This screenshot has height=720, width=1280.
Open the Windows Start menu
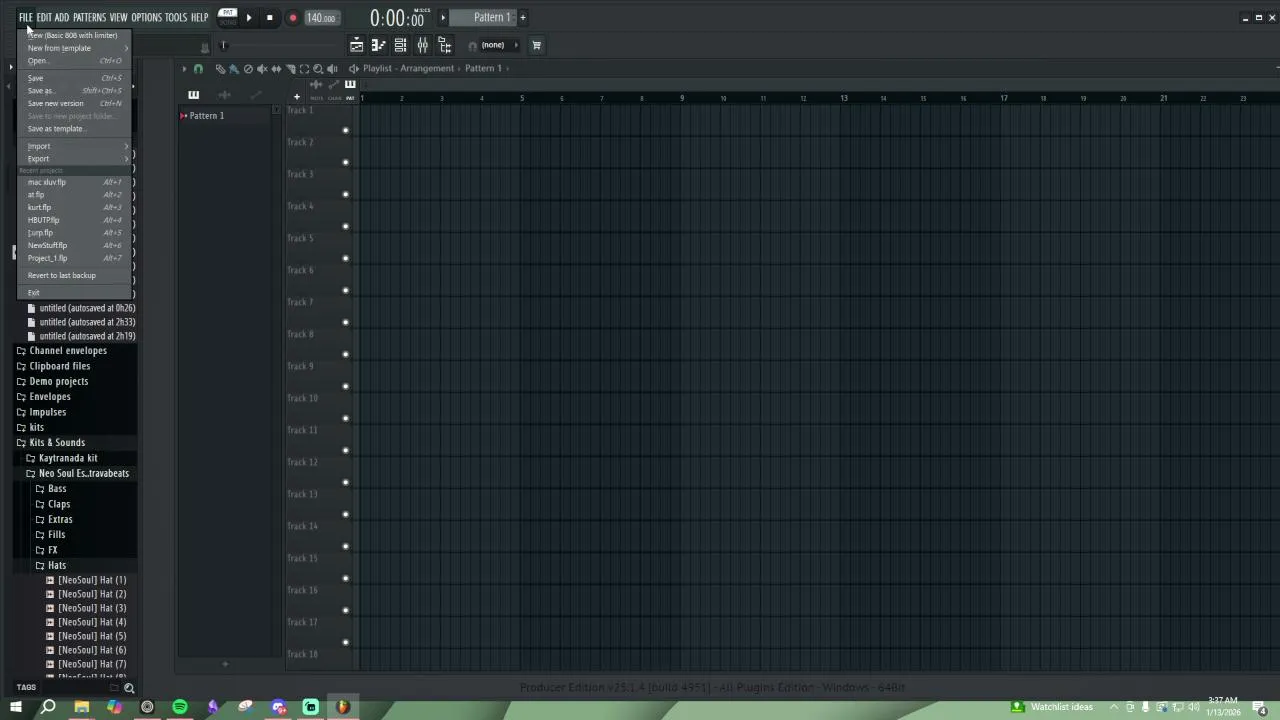pyautogui.click(x=15, y=707)
